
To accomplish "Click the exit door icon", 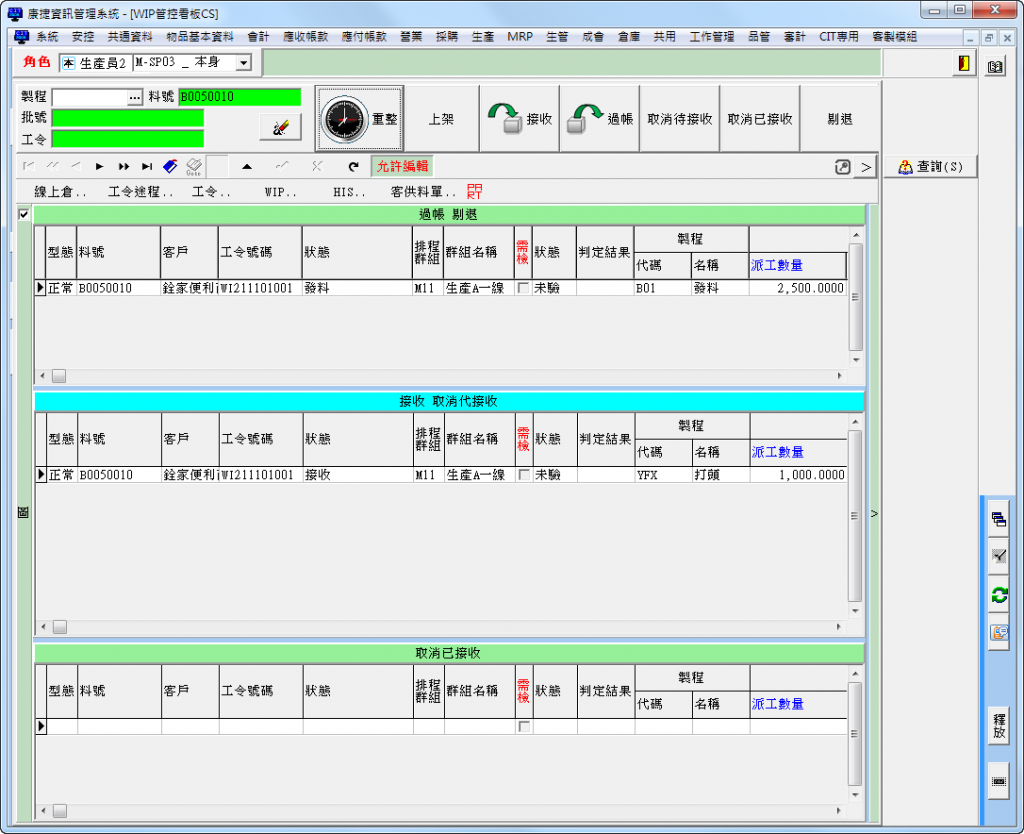I will pos(963,63).
